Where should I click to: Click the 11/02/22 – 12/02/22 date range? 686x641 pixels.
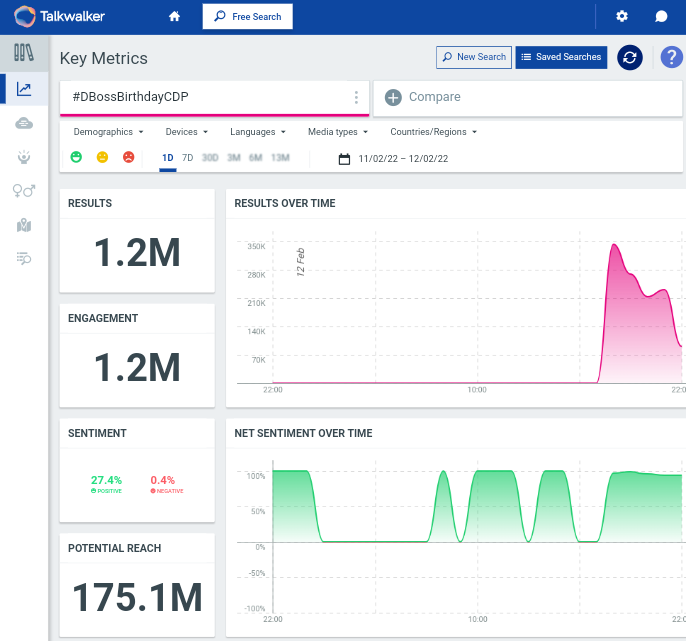[403, 159]
